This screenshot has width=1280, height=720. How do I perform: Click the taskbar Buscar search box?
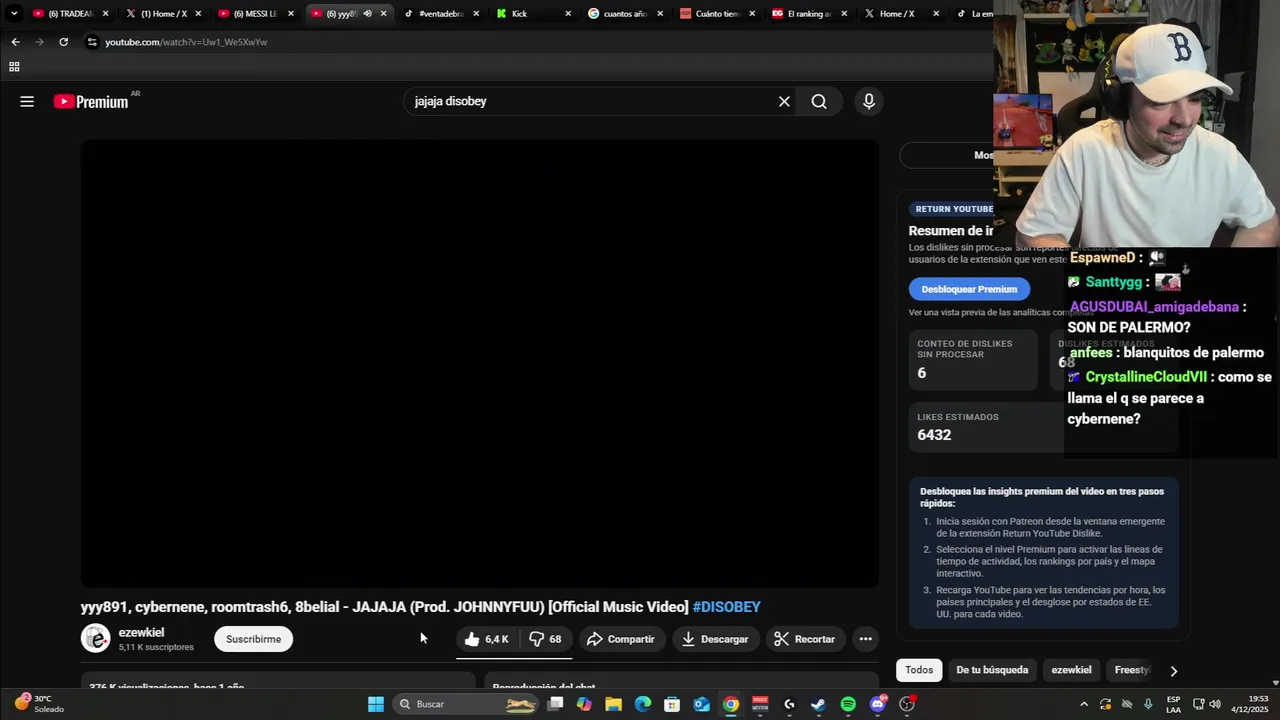pos(467,704)
